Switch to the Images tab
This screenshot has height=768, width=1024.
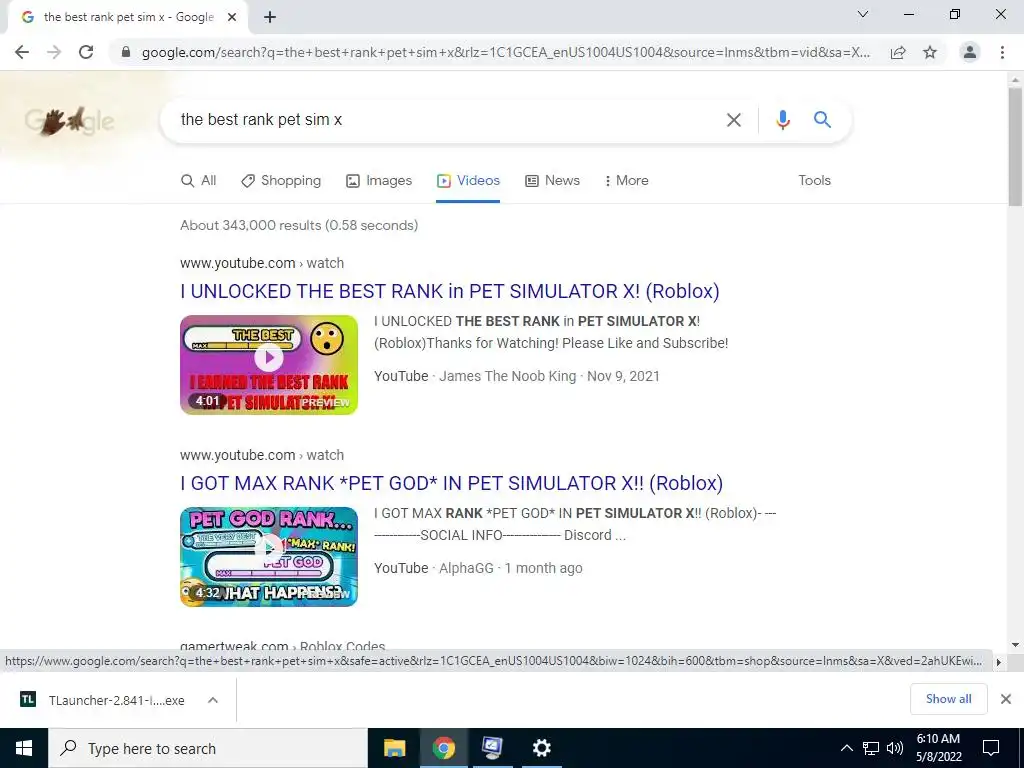coord(379,181)
